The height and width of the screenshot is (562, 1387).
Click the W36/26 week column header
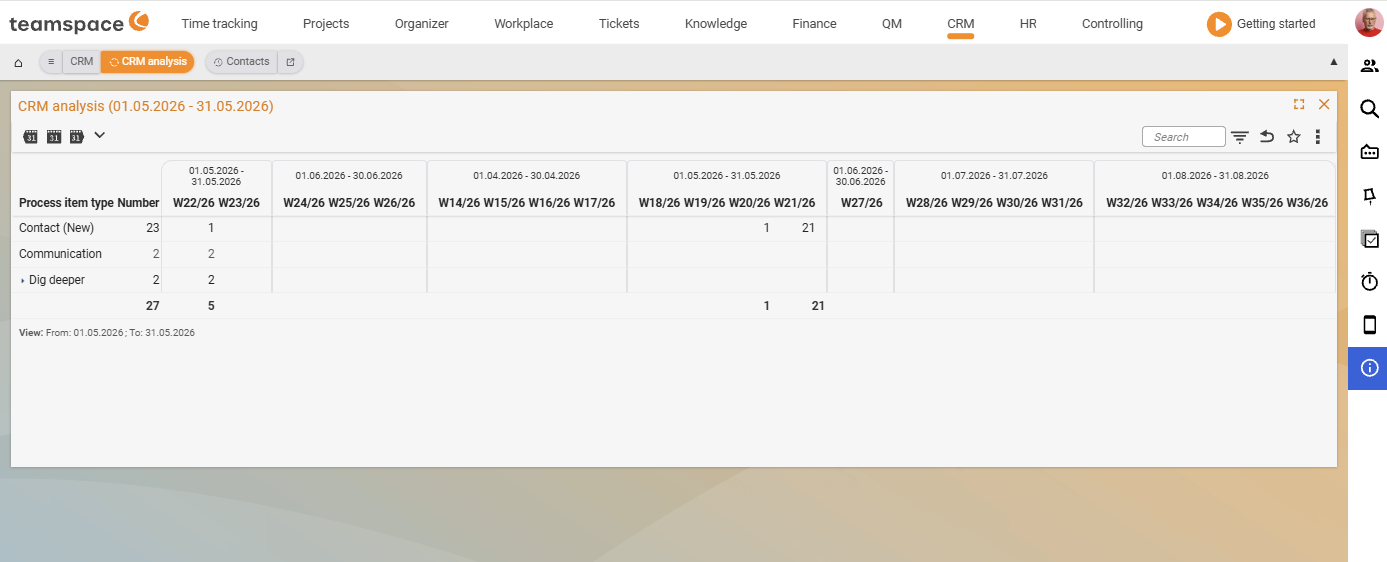1307,203
